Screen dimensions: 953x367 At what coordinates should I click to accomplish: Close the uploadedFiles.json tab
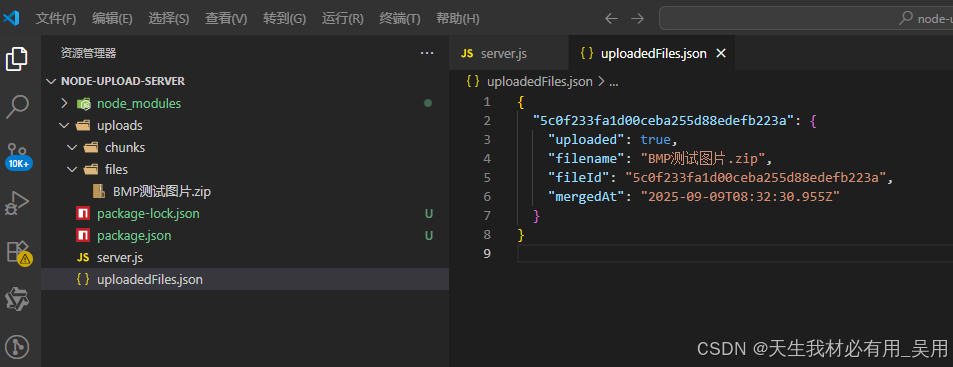721,53
